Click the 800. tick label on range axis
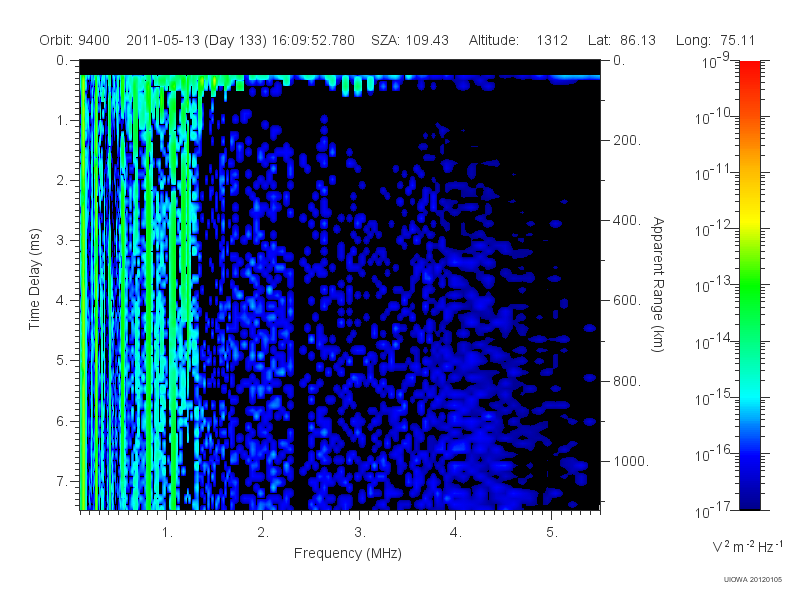Viewport: 800px width, 600px height. (627, 381)
